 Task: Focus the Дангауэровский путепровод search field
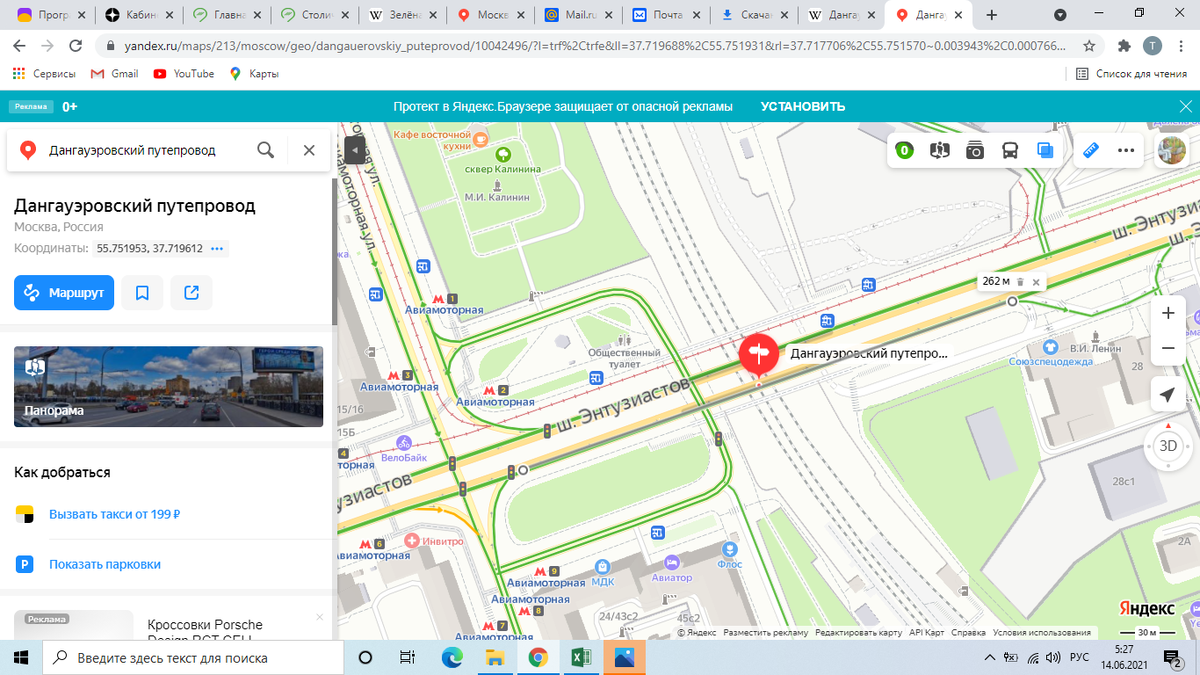(132, 150)
